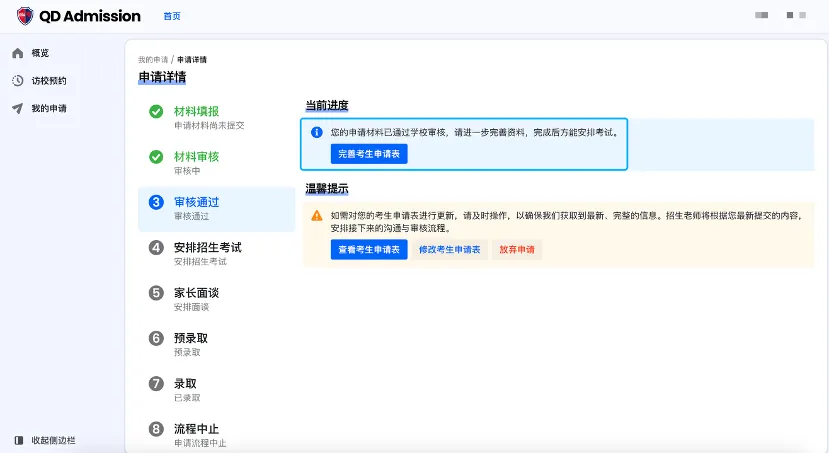Open 访校预约 in the sidebar menu
The width and height of the screenshot is (830, 454).
tap(49, 81)
